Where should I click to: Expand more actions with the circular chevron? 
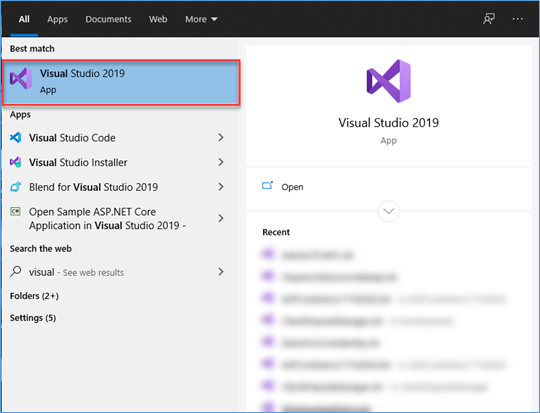click(388, 211)
